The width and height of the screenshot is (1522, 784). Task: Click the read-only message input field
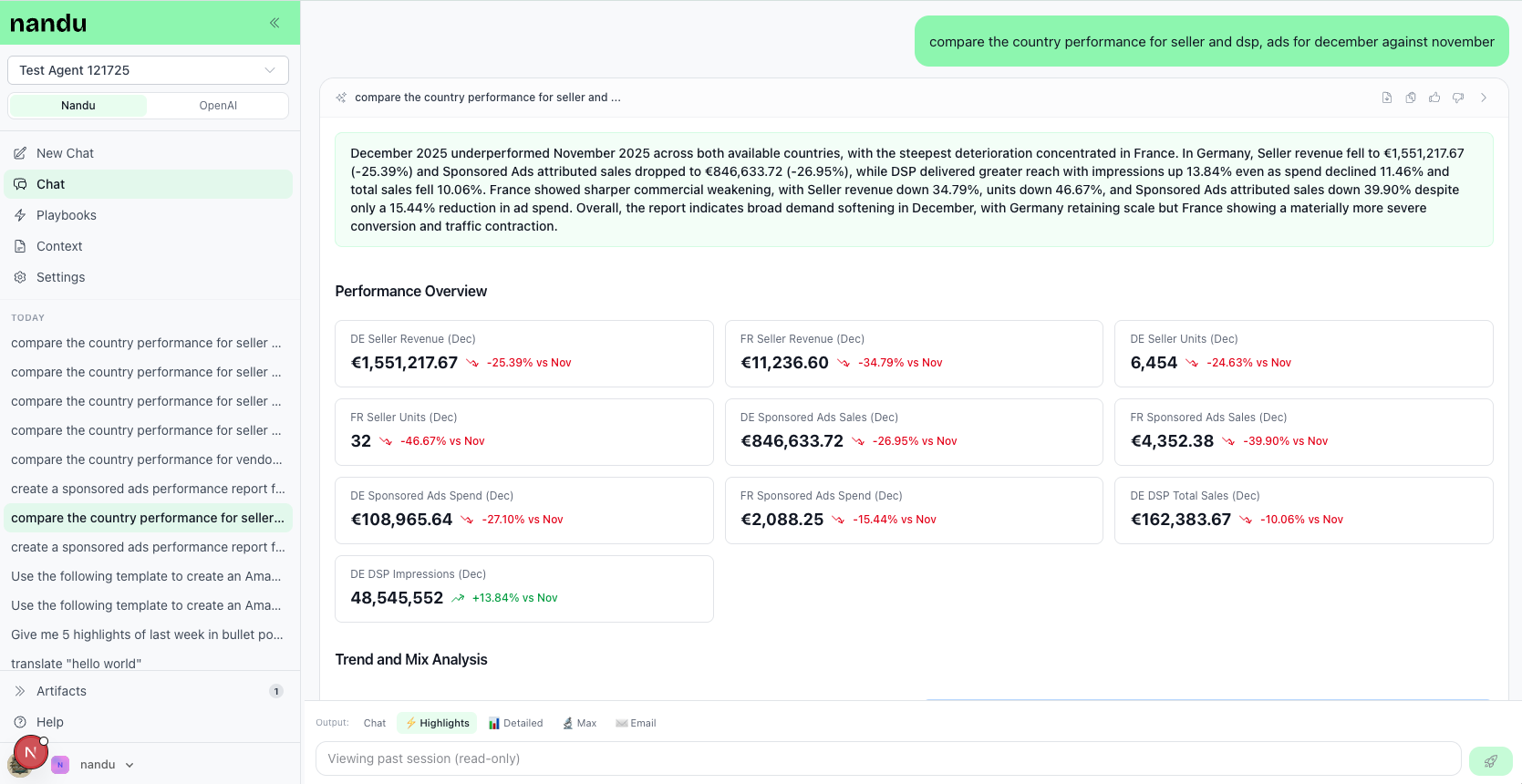click(x=887, y=758)
